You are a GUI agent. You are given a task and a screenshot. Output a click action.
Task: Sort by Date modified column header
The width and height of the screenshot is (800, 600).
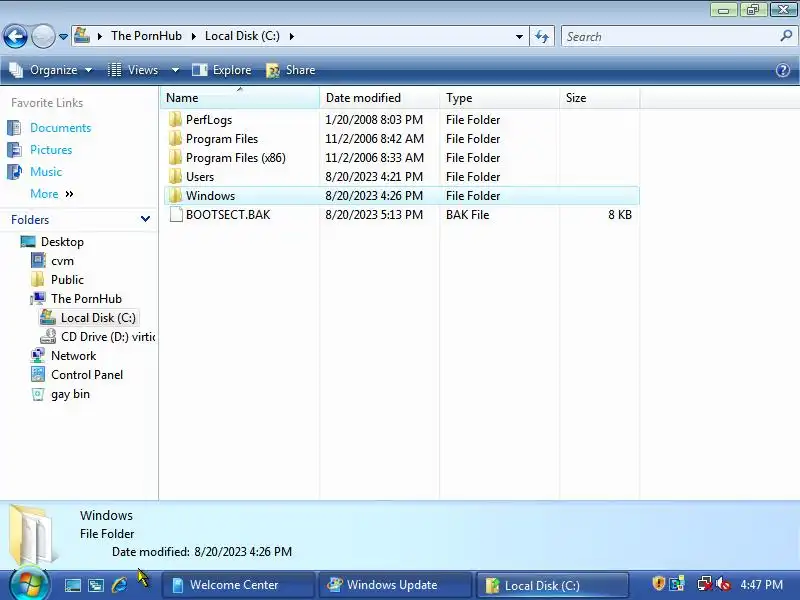click(379, 97)
